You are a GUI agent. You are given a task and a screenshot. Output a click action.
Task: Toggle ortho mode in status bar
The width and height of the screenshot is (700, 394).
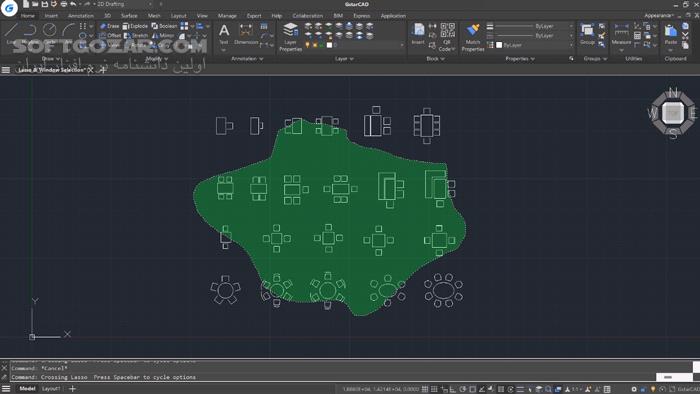click(453, 389)
